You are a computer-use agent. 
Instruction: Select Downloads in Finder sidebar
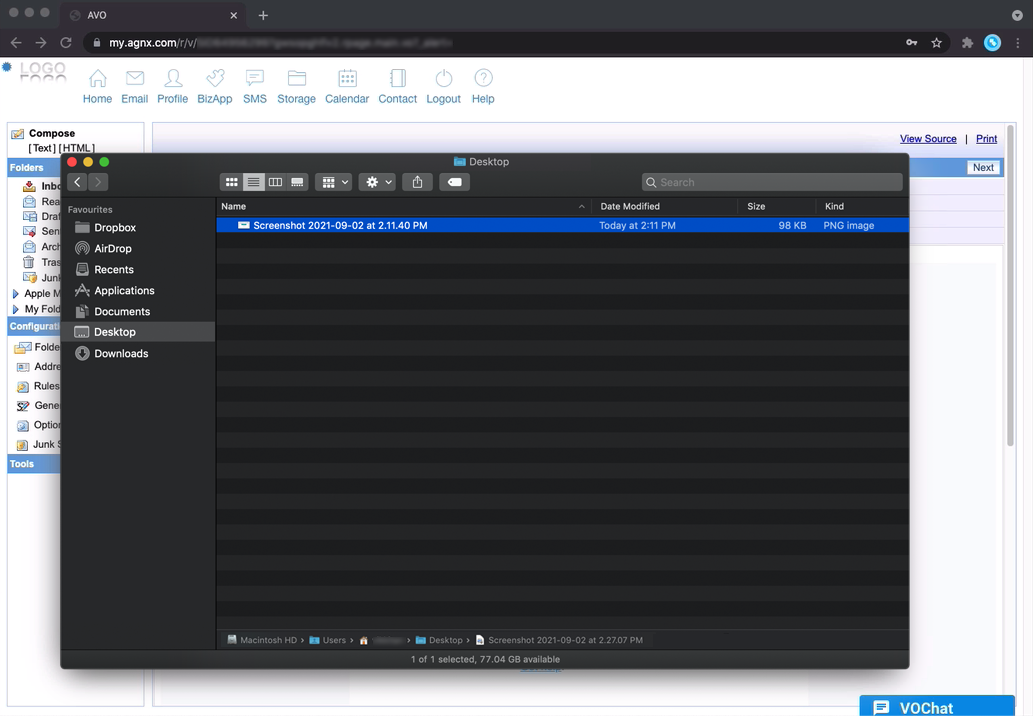121,353
